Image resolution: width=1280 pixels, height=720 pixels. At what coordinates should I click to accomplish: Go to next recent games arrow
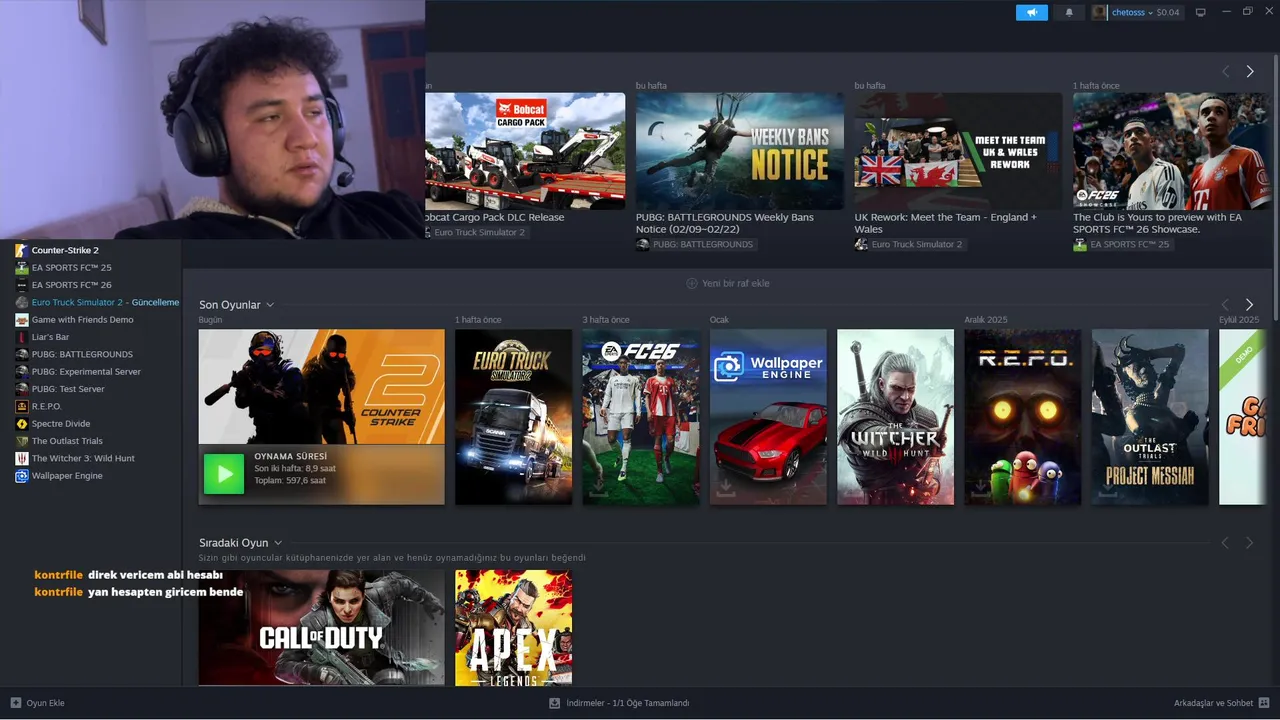click(x=1249, y=304)
